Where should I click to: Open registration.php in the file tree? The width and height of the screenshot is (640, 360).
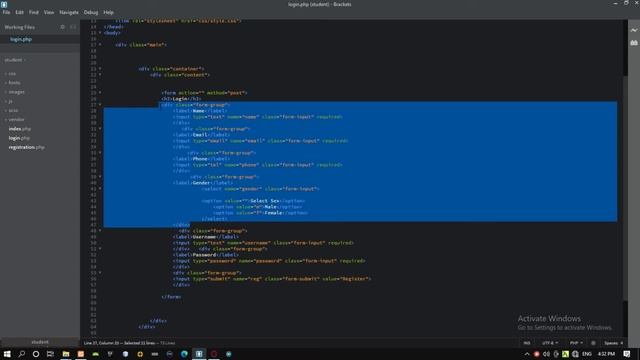tap(27, 147)
